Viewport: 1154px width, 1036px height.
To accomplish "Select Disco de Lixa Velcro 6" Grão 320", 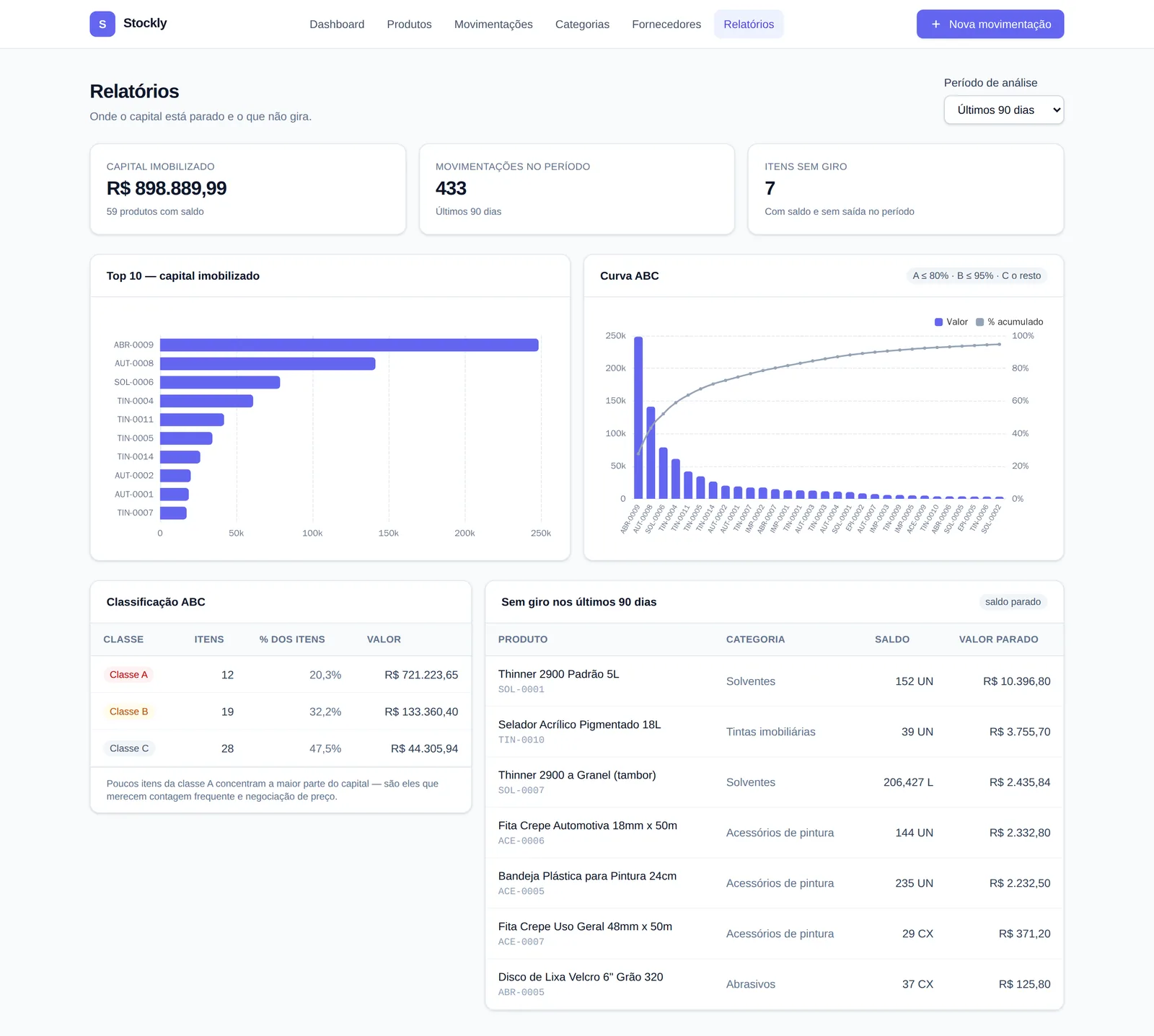I will pos(774,984).
